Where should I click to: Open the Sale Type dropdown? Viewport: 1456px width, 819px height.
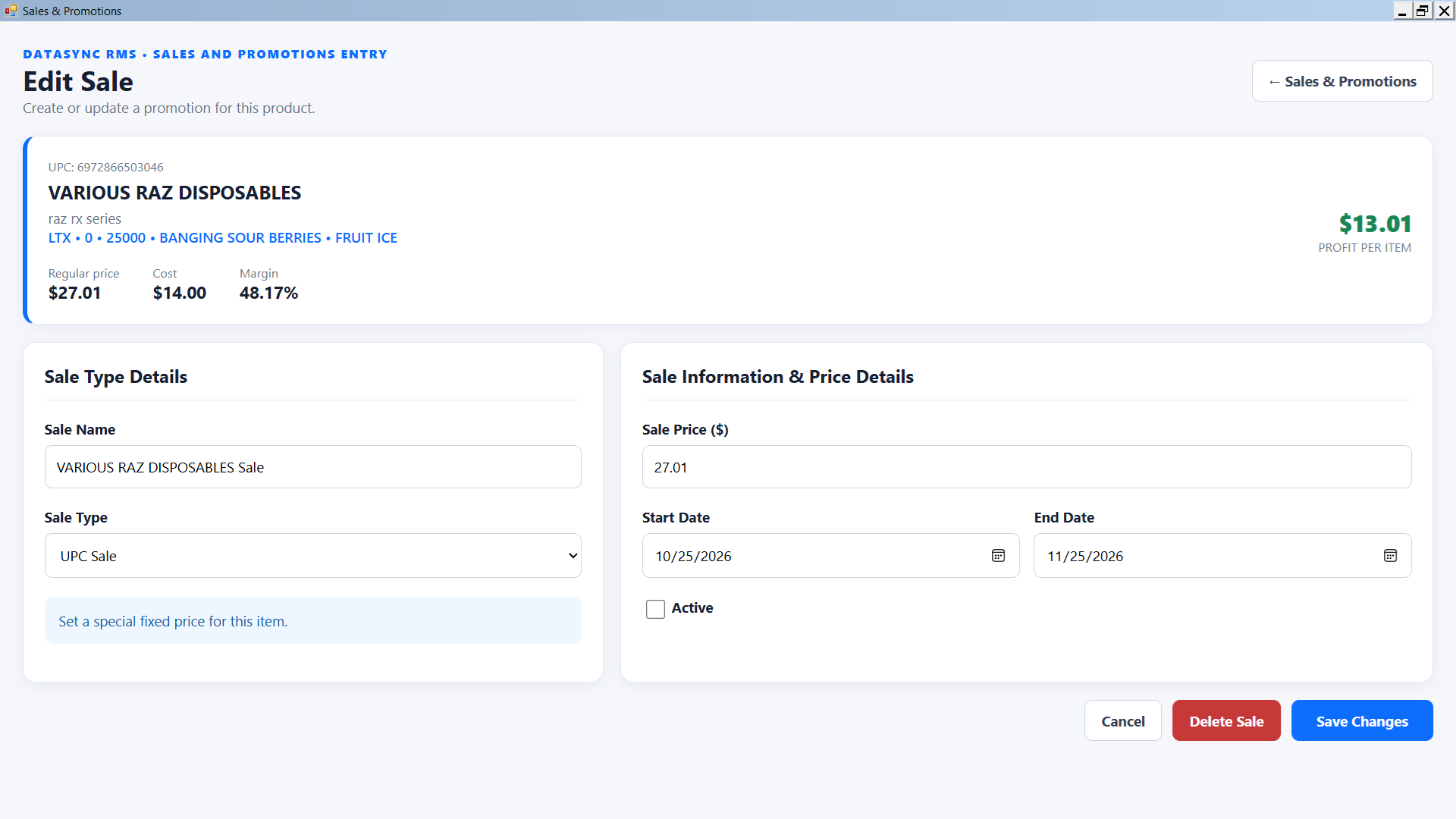313,556
